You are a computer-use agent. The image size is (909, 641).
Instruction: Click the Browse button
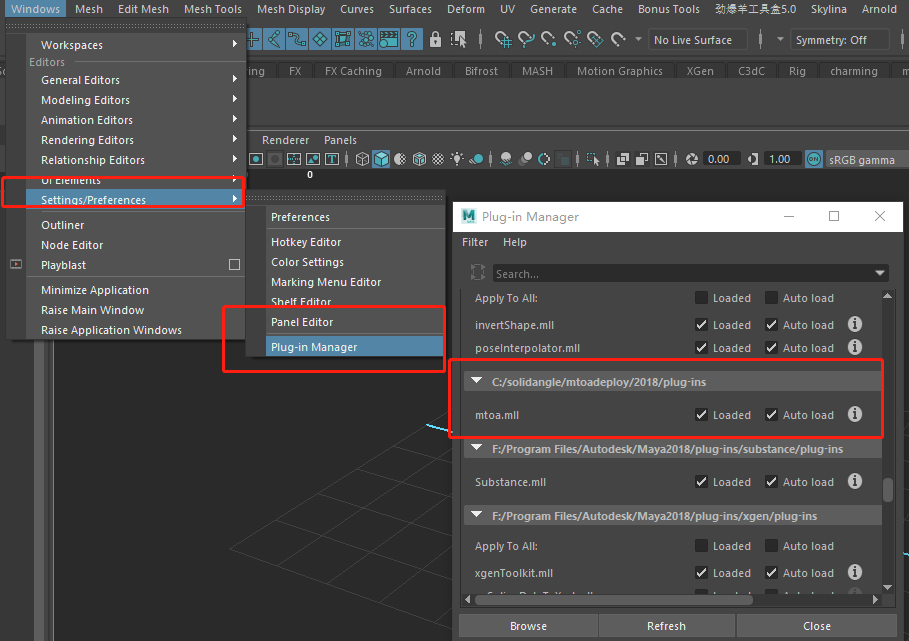[x=528, y=626]
